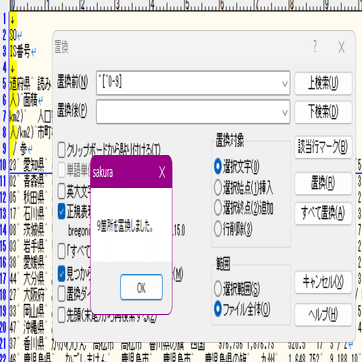Click the 該当行マーク(B) button
This screenshot has width=362, height=362.
tap(323, 147)
